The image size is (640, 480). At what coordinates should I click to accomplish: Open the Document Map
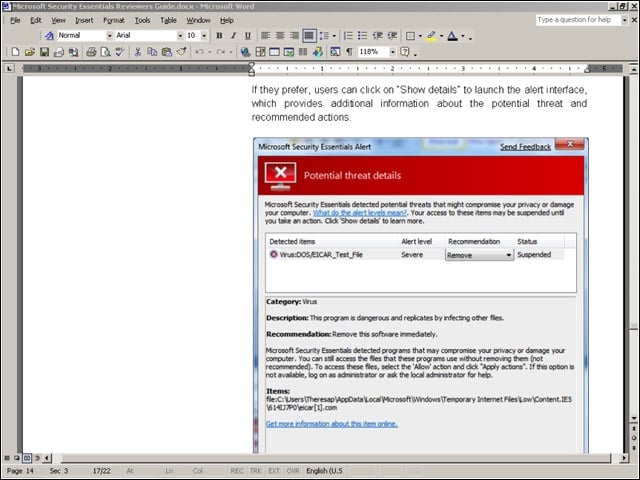[335, 52]
